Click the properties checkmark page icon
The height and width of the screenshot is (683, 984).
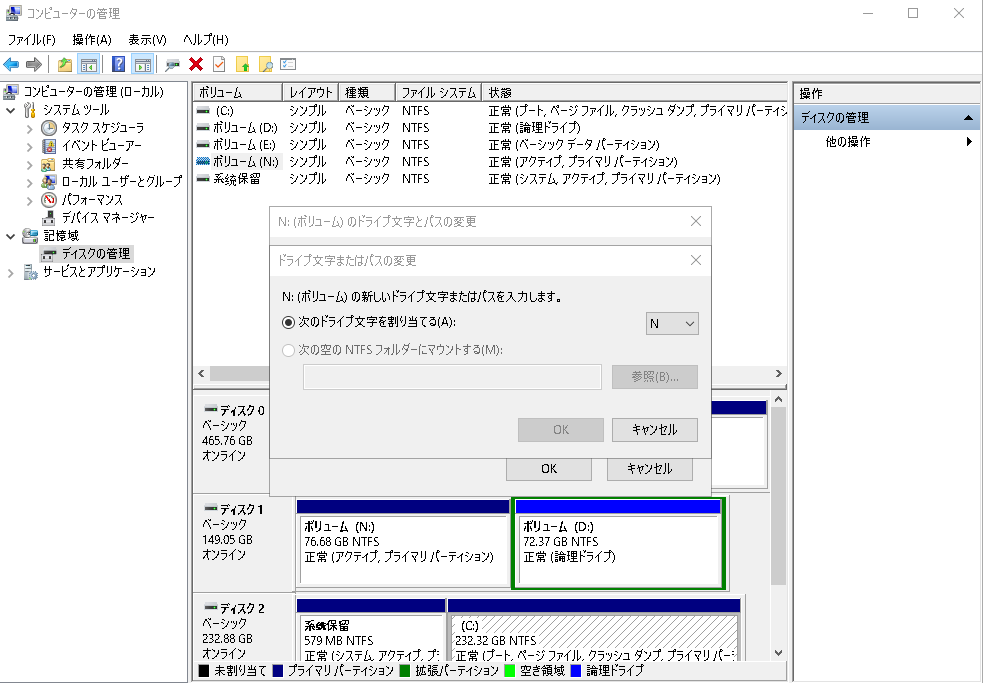[x=218, y=64]
